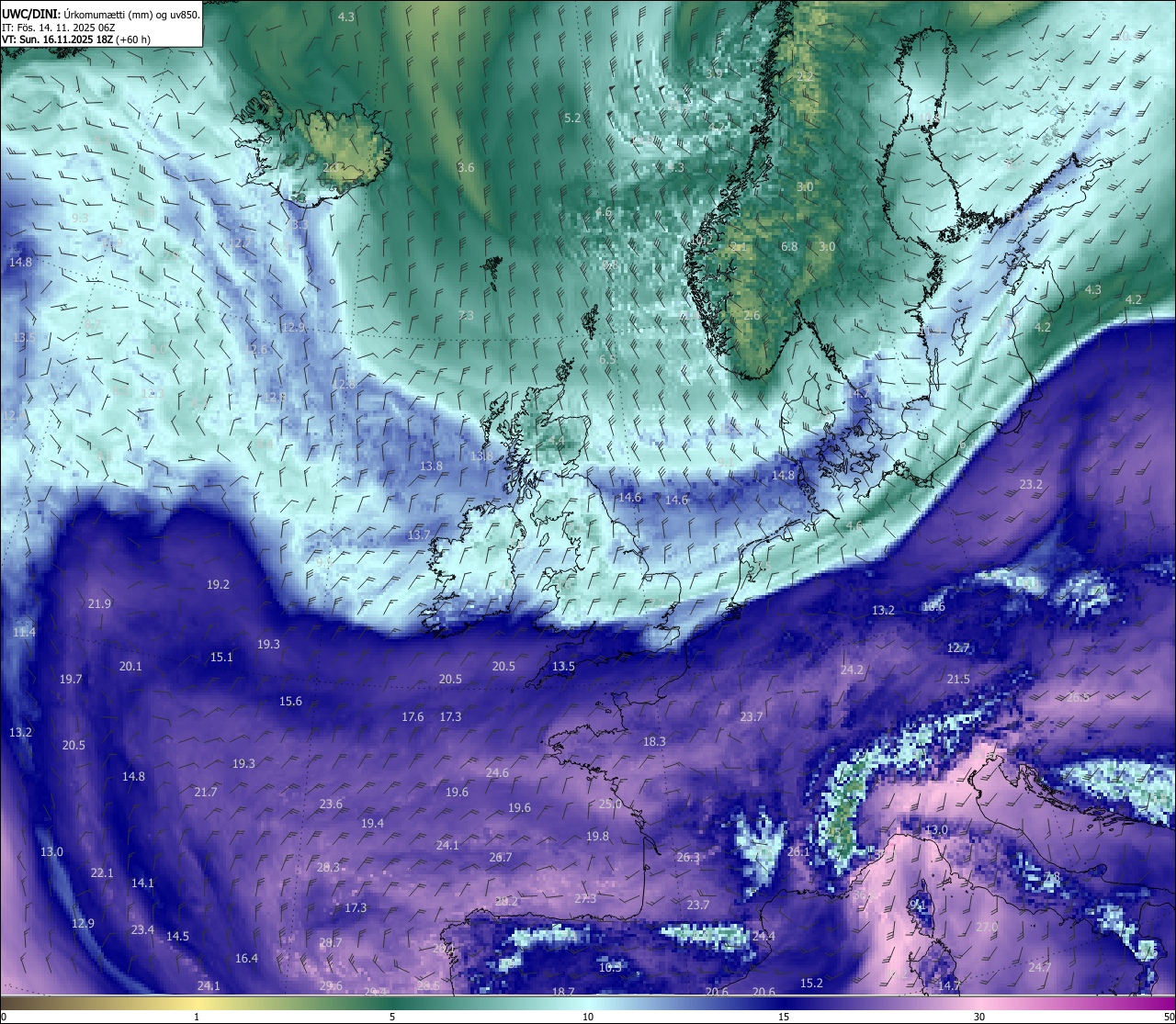Click the map value '12.7'
Screen dimensions: 1176x1024
tap(958, 647)
